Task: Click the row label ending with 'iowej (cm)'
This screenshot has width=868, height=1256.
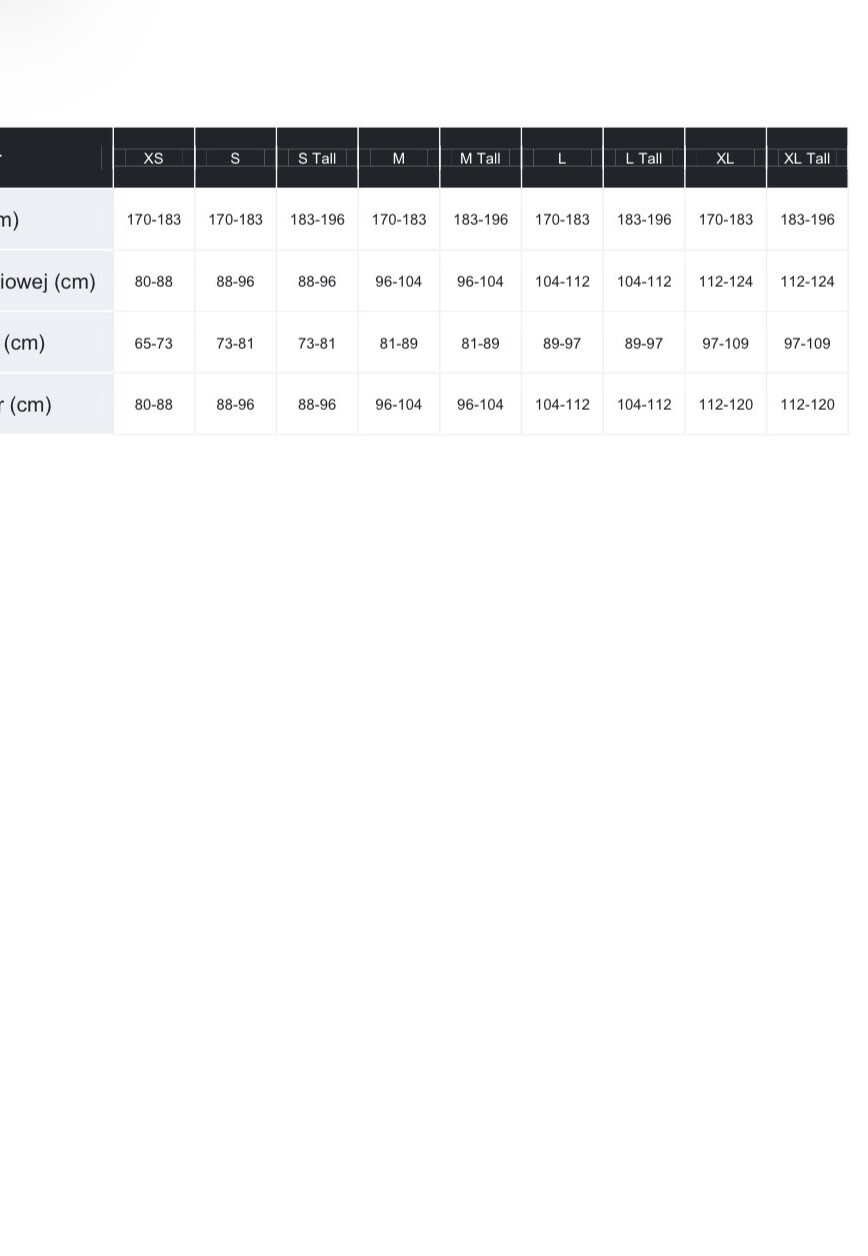Action: tap(48, 281)
